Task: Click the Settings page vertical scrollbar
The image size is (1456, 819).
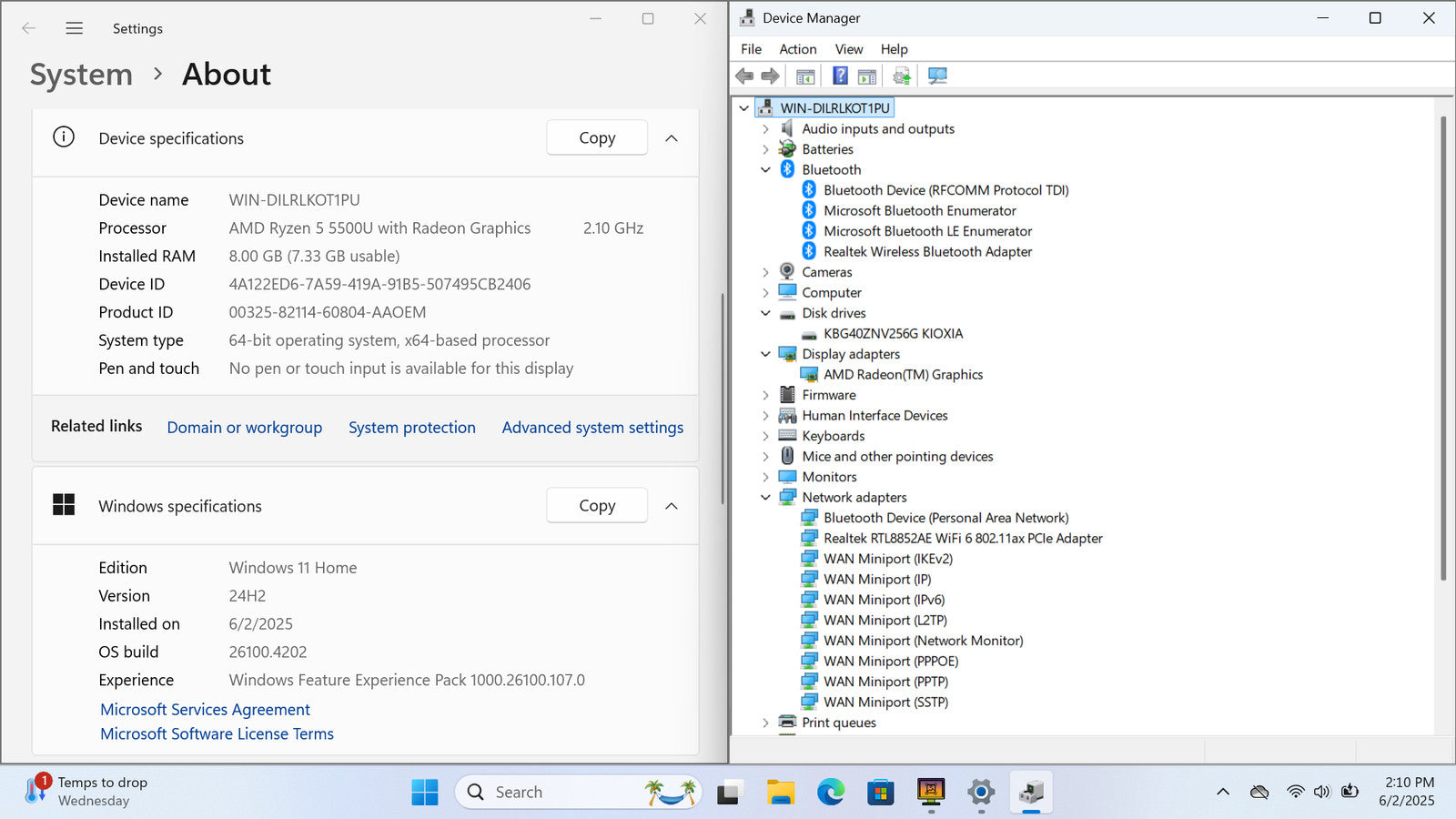Action: [x=723, y=399]
